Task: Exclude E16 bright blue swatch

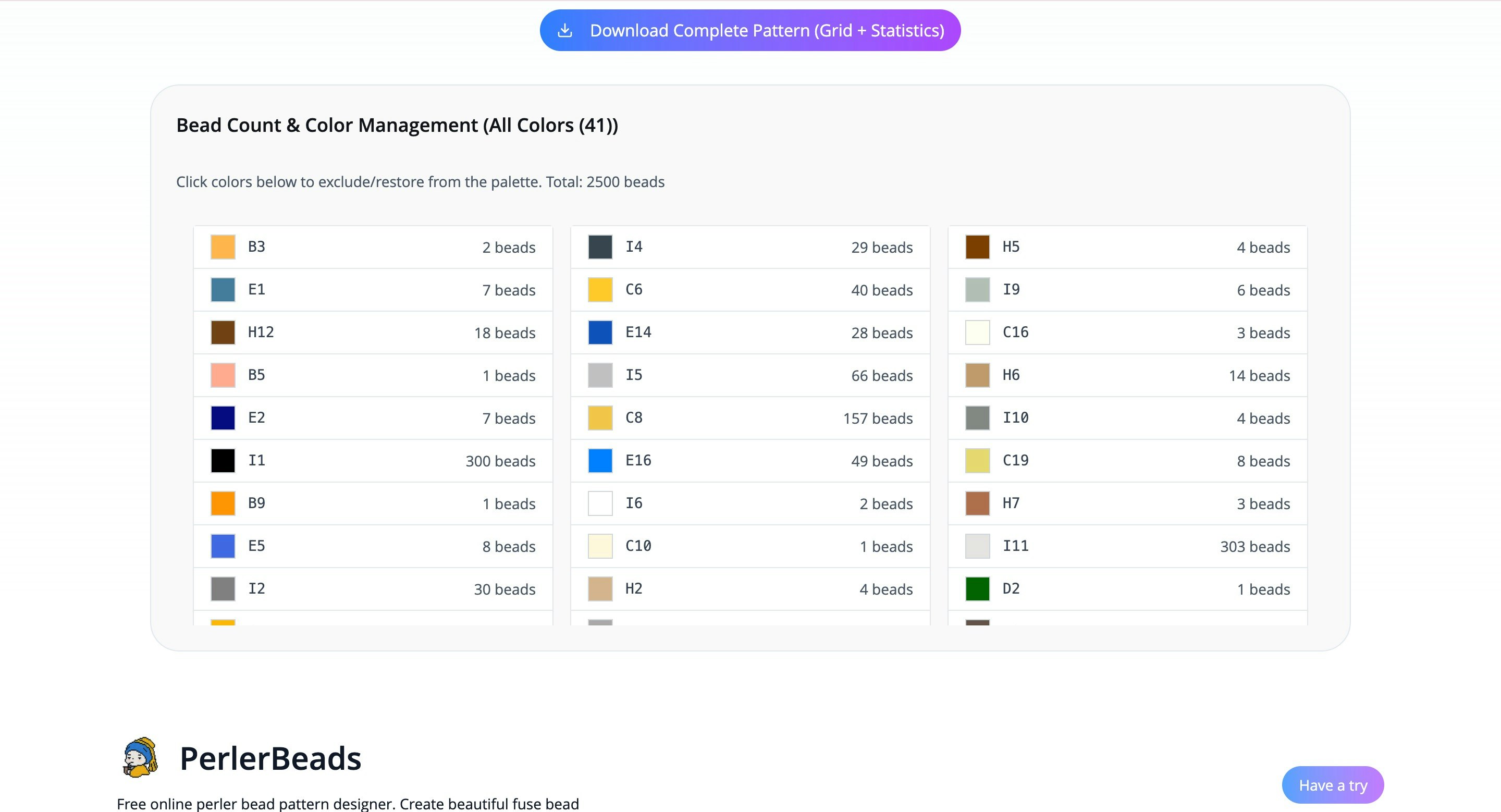Action: [x=599, y=461]
